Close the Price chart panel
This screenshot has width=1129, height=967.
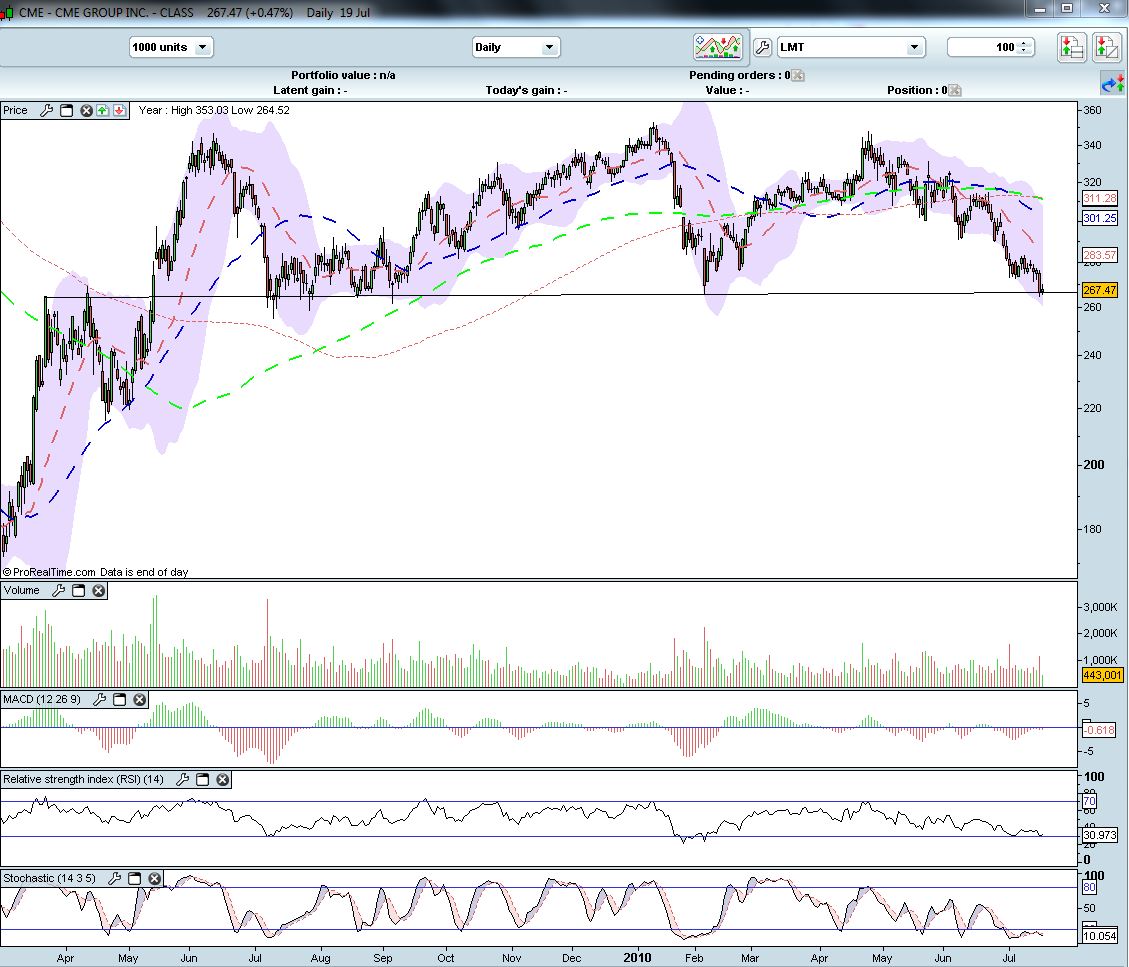coord(86,110)
